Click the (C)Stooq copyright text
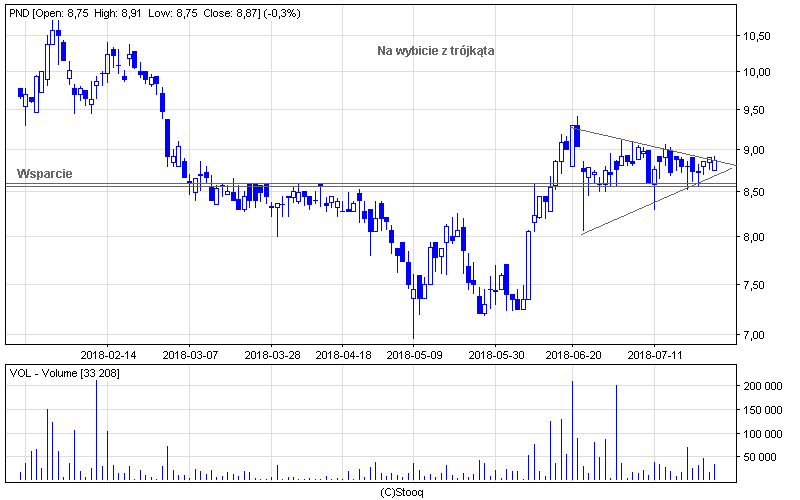The image size is (800, 500). pos(402,493)
